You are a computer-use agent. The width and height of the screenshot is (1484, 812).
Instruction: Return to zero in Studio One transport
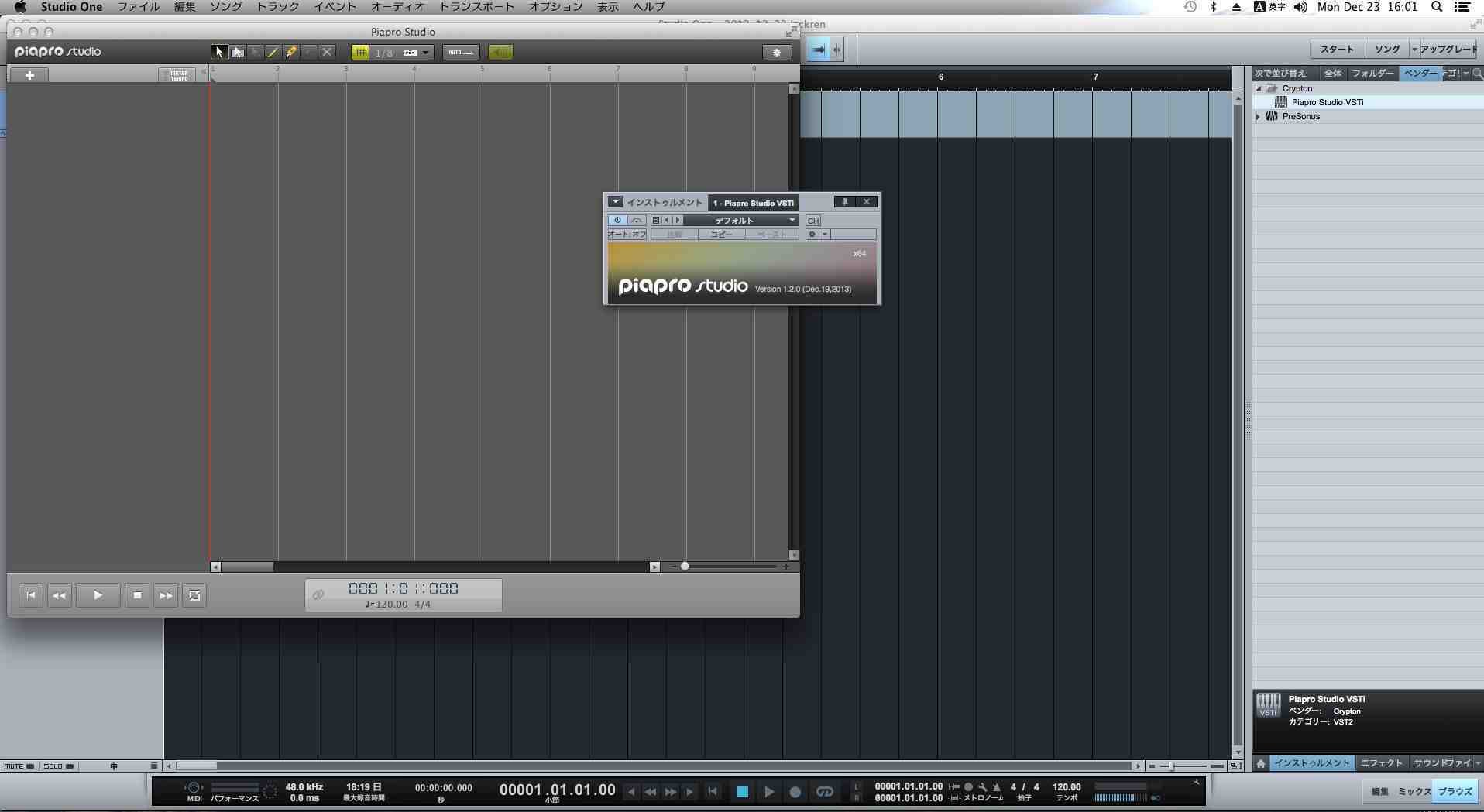pyautogui.click(x=713, y=792)
